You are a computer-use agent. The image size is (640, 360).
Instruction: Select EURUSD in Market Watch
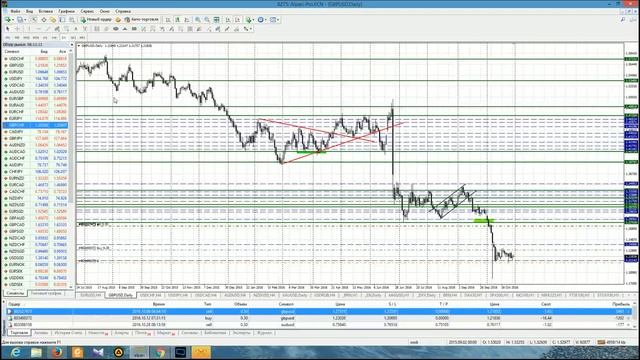35,72
